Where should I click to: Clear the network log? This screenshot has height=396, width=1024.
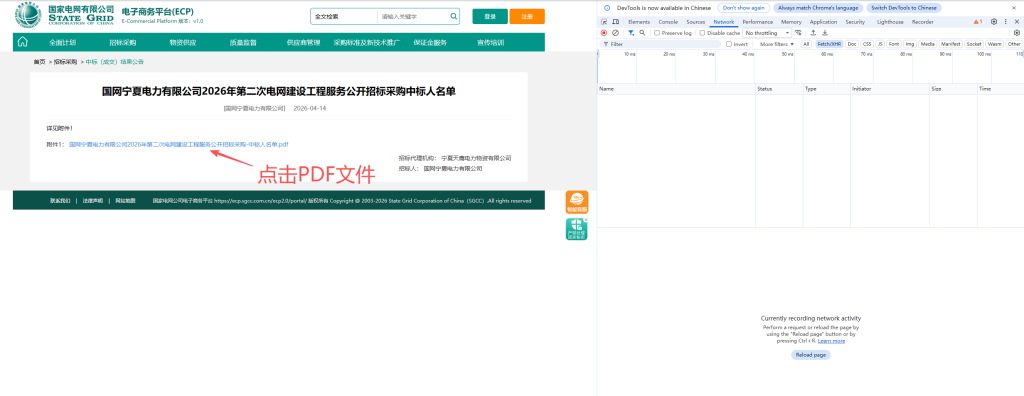click(615, 33)
